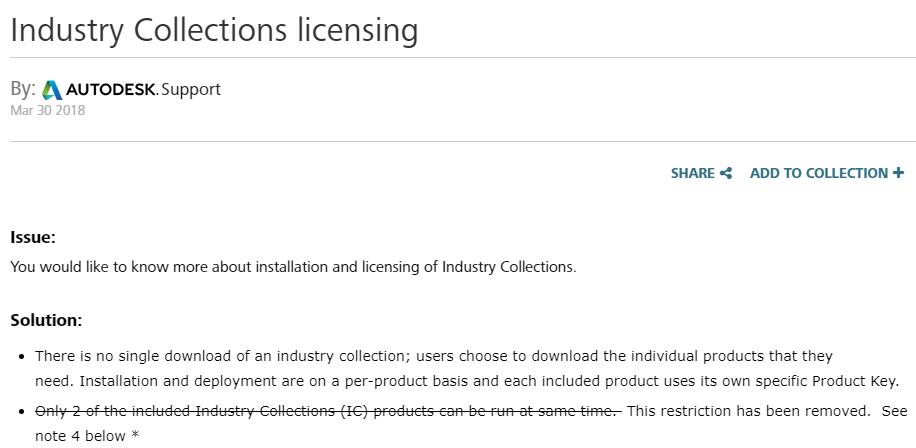Click the 'no single download' bullet text
This screenshot has height=448, width=916.
pyautogui.click(x=467, y=369)
